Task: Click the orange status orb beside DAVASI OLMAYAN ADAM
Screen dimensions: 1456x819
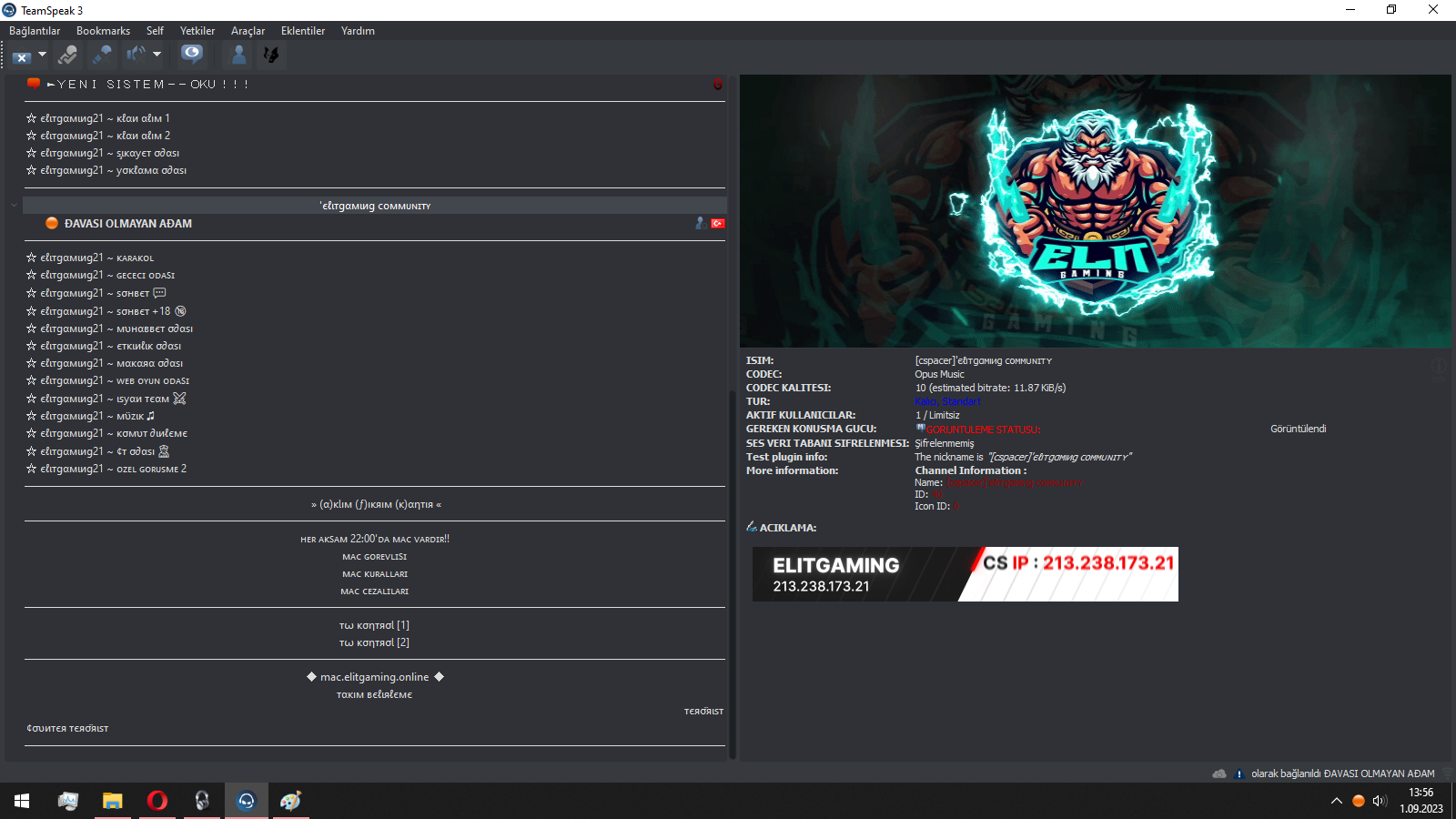Action: (52, 223)
